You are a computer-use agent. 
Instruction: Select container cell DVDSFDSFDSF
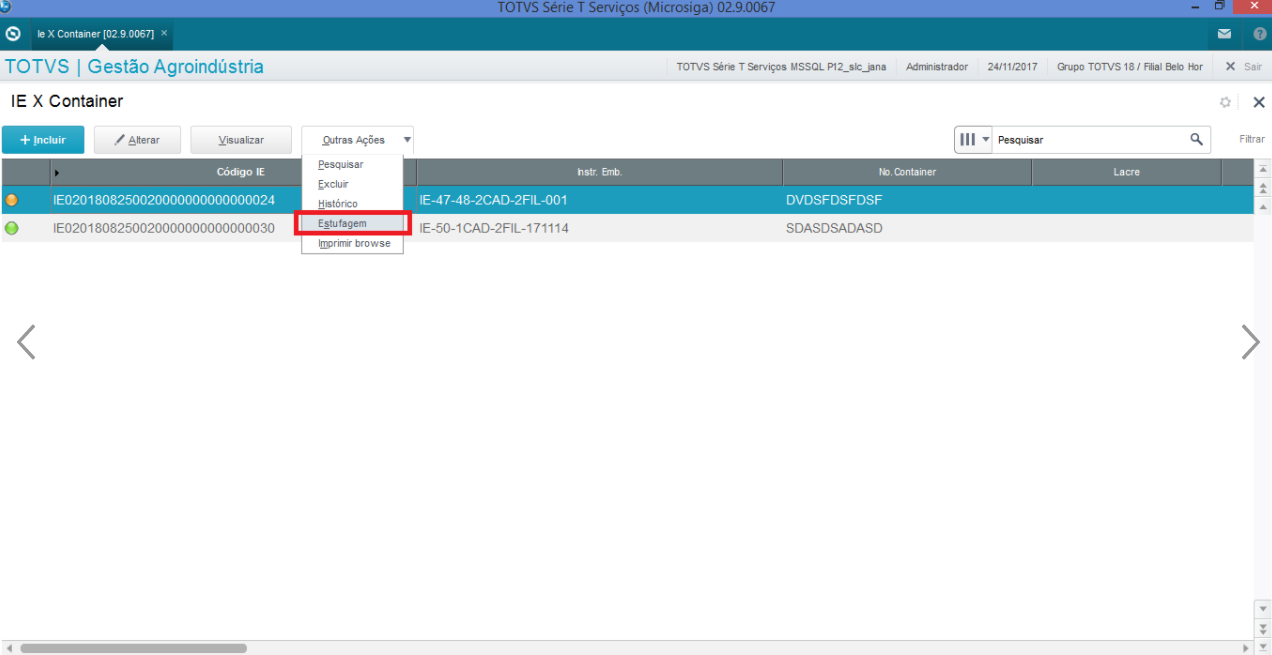click(x=834, y=200)
